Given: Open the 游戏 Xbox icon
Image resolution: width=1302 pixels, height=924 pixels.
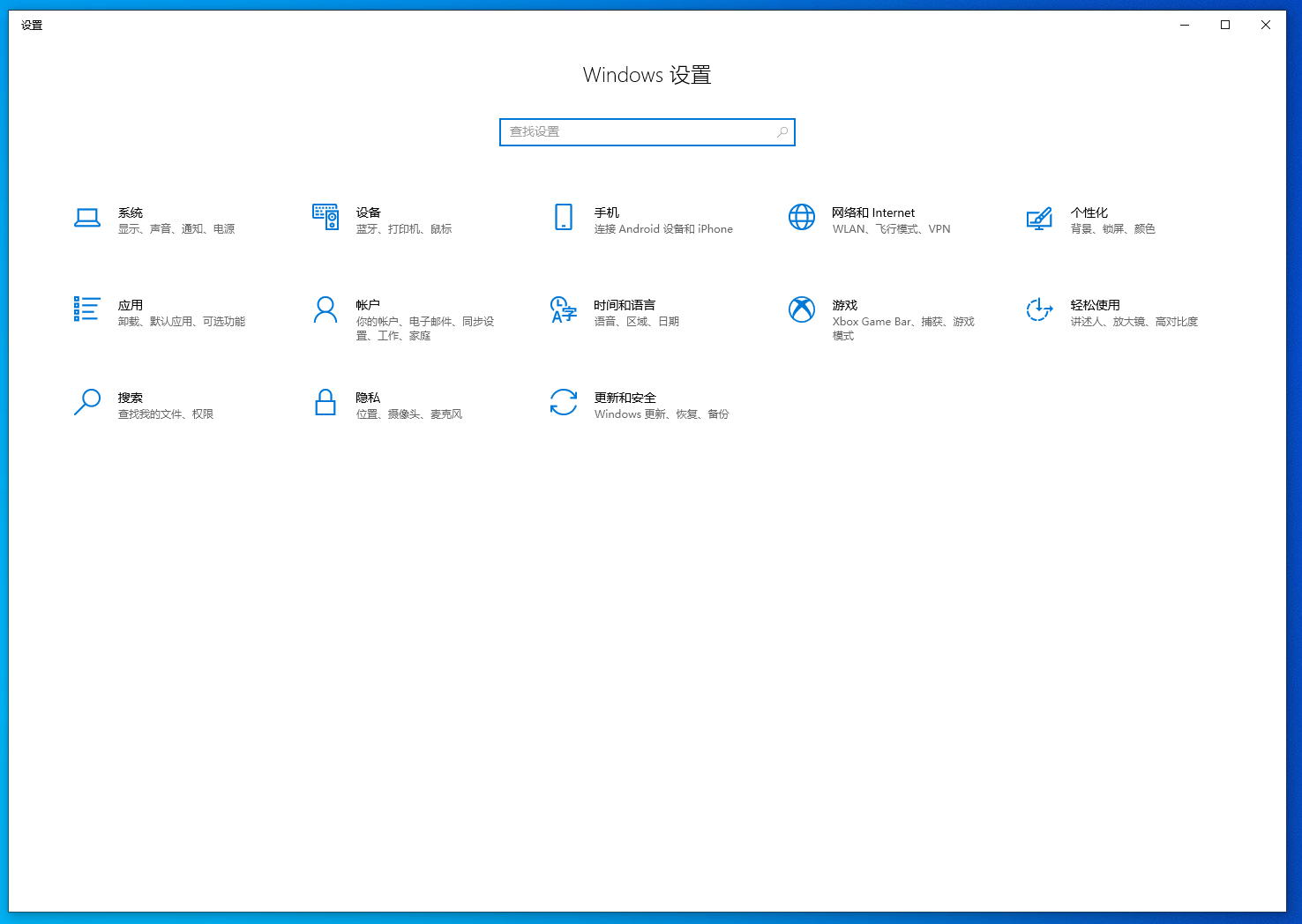Looking at the screenshot, I should click(x=802, y=309).
